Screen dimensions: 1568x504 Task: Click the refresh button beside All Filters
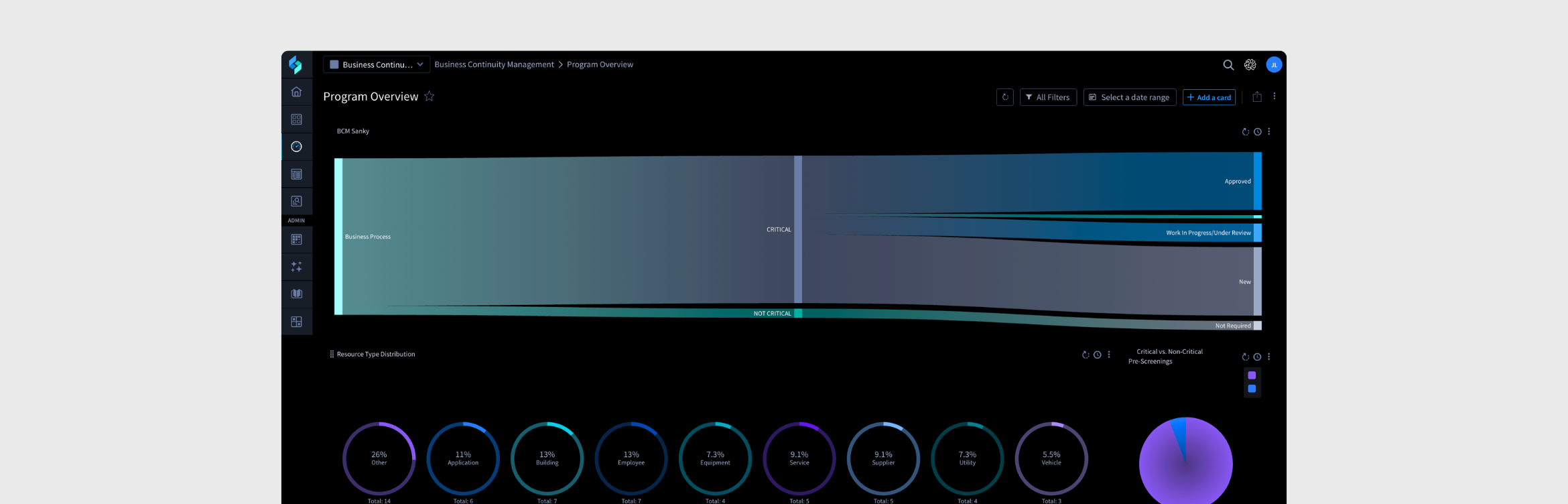click(x=1004, y=97)
